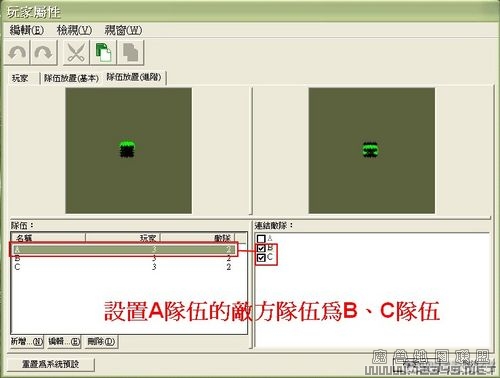Screen dimensions: 500x378
Task: Switch to 隊伍放置(基本) tab
Action: (x=72, y=78)
